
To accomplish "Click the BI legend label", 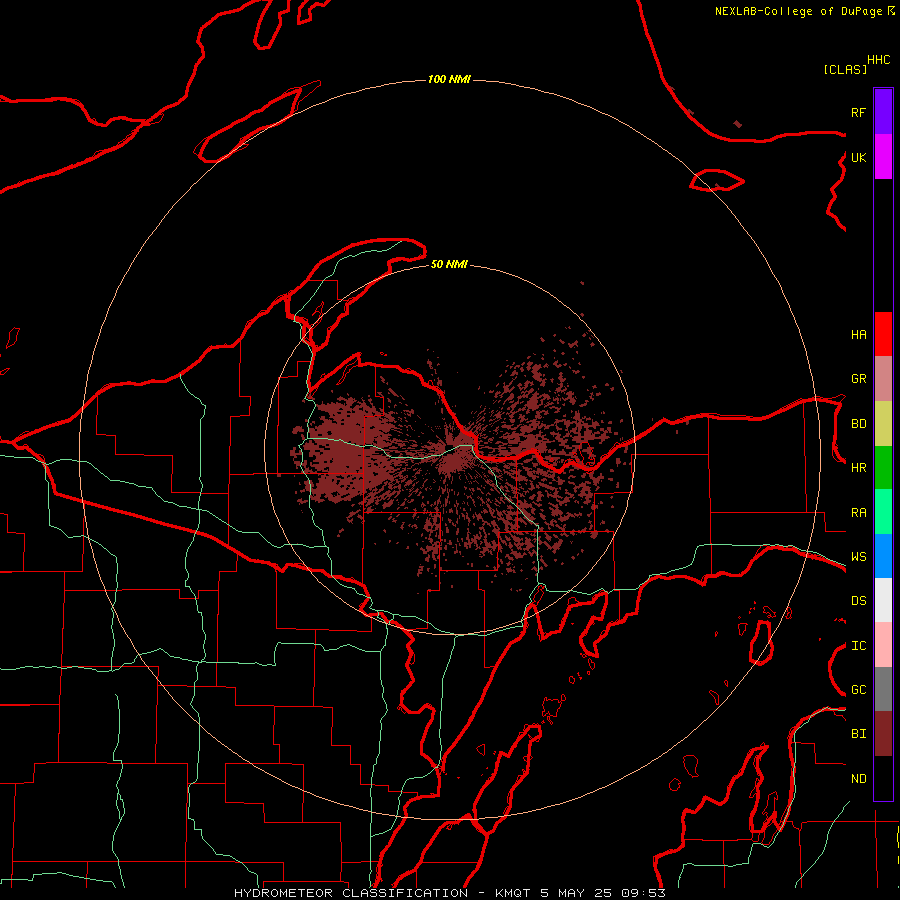I will click(x=858, y=734).
